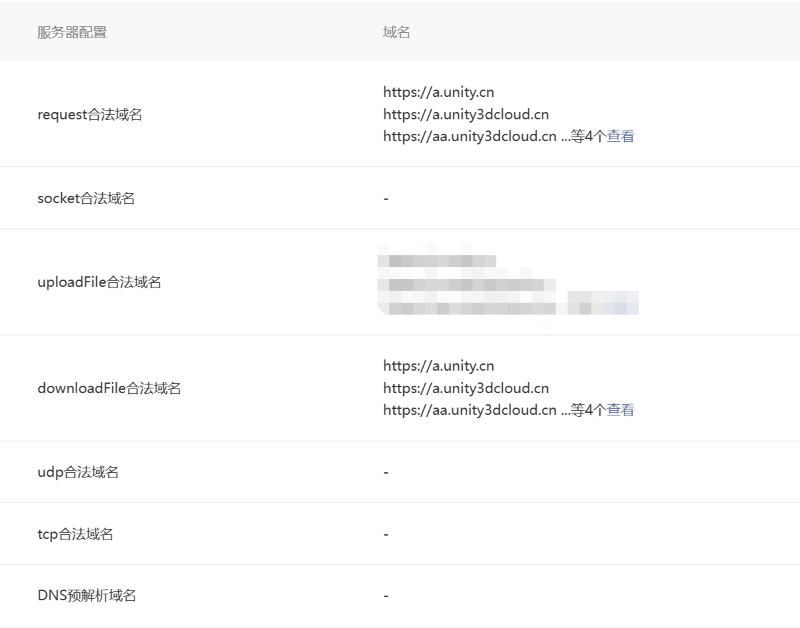The image size is (800, 628).
Task: Select the uploadFile合法域名 row label
Action: tap(99, 282)
